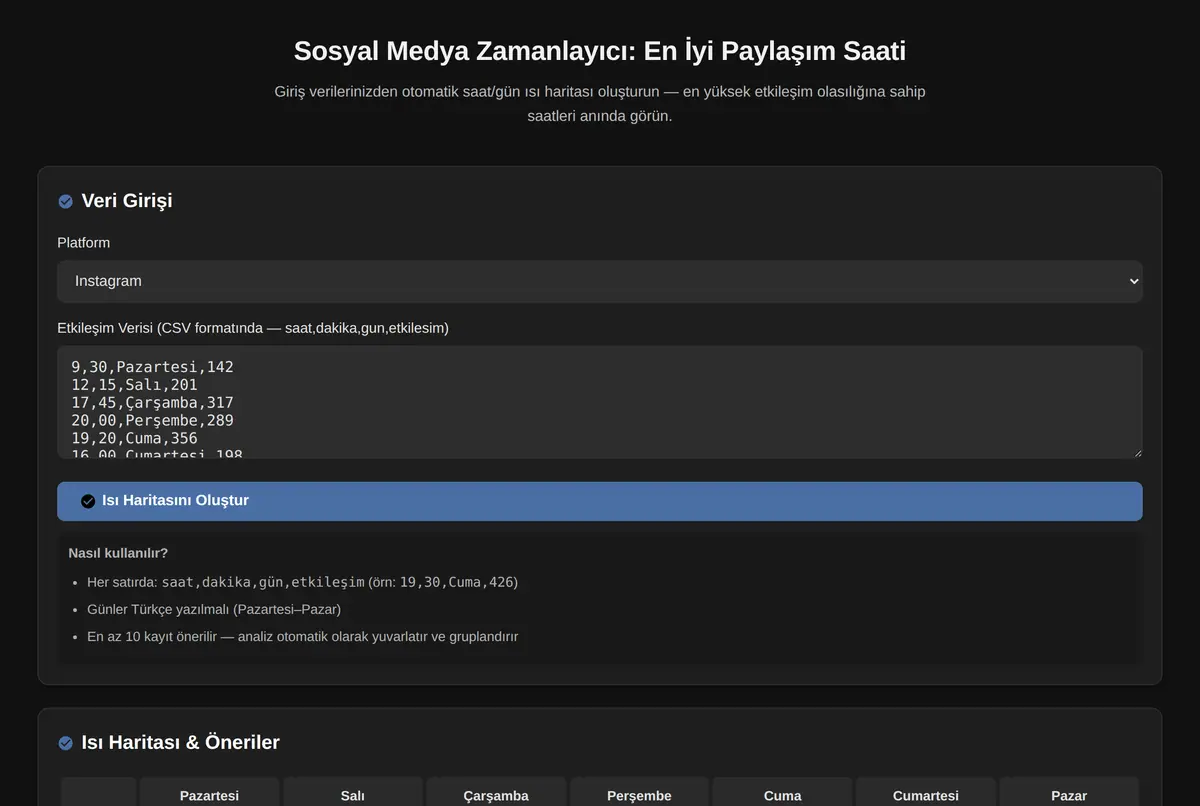Select the Perşembe column header
The height and width of the screenshot is (806, 1200).
pos(639,796)
